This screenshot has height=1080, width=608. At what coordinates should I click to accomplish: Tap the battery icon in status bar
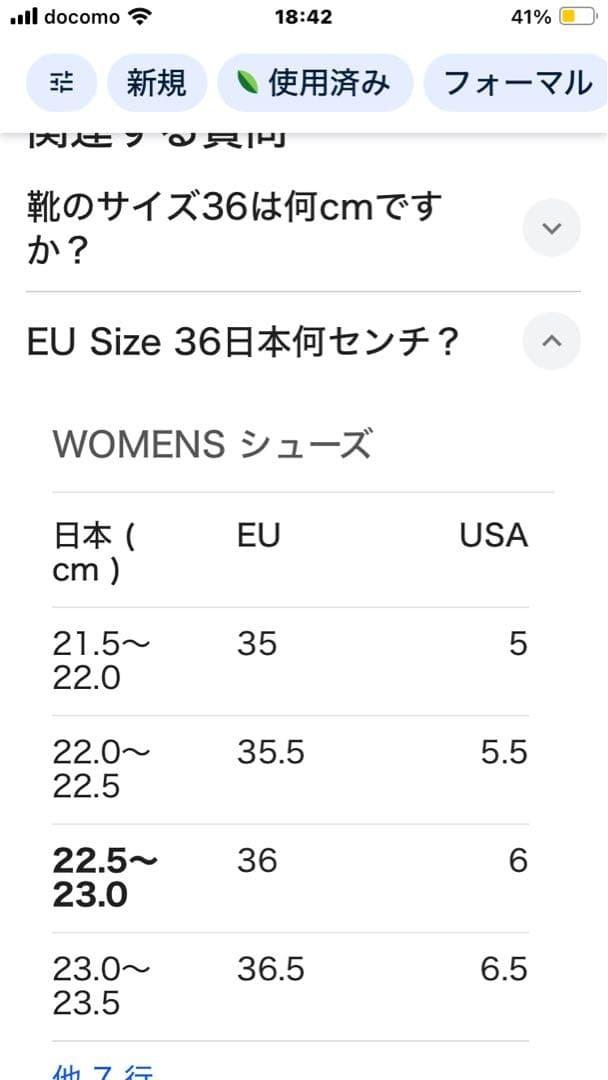click(x=577, y=17)
